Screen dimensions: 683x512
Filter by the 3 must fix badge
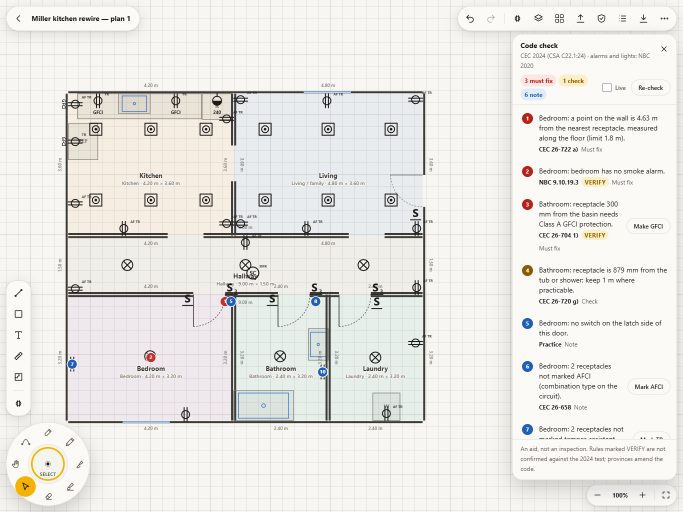(x=538, y=81)
